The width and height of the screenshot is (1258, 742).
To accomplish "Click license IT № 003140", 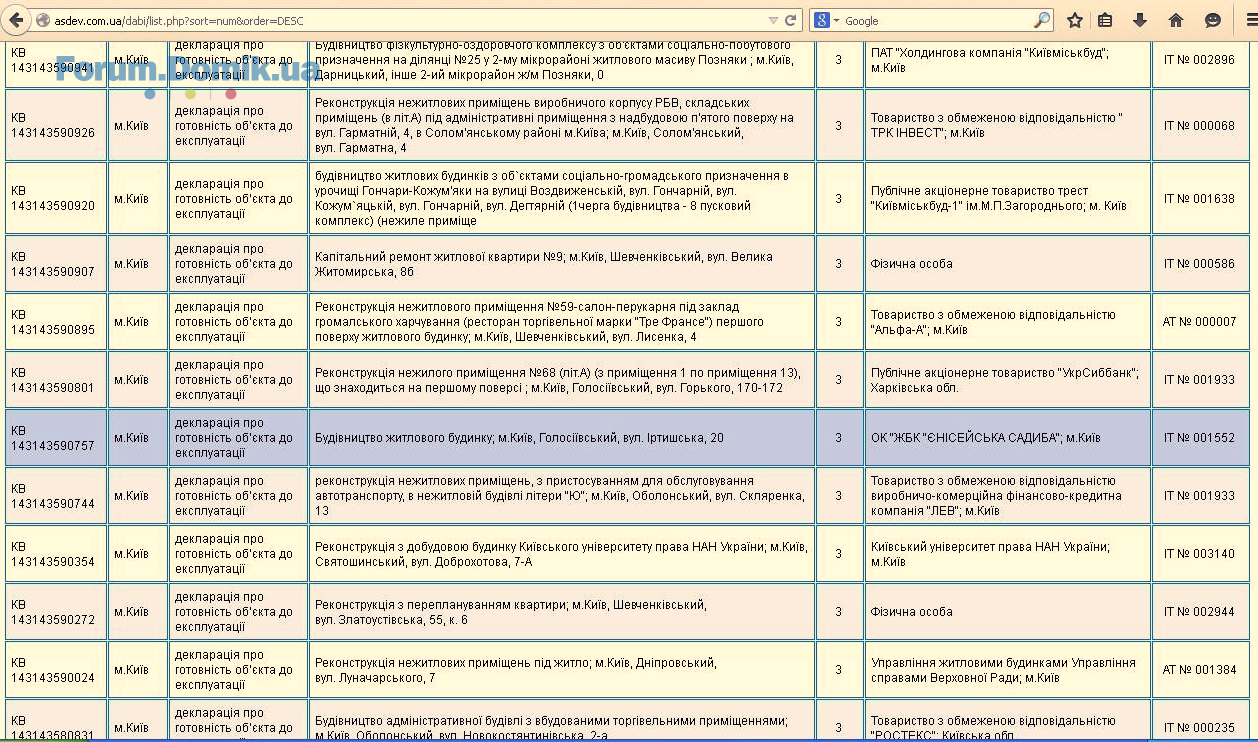I will 1199,554.
